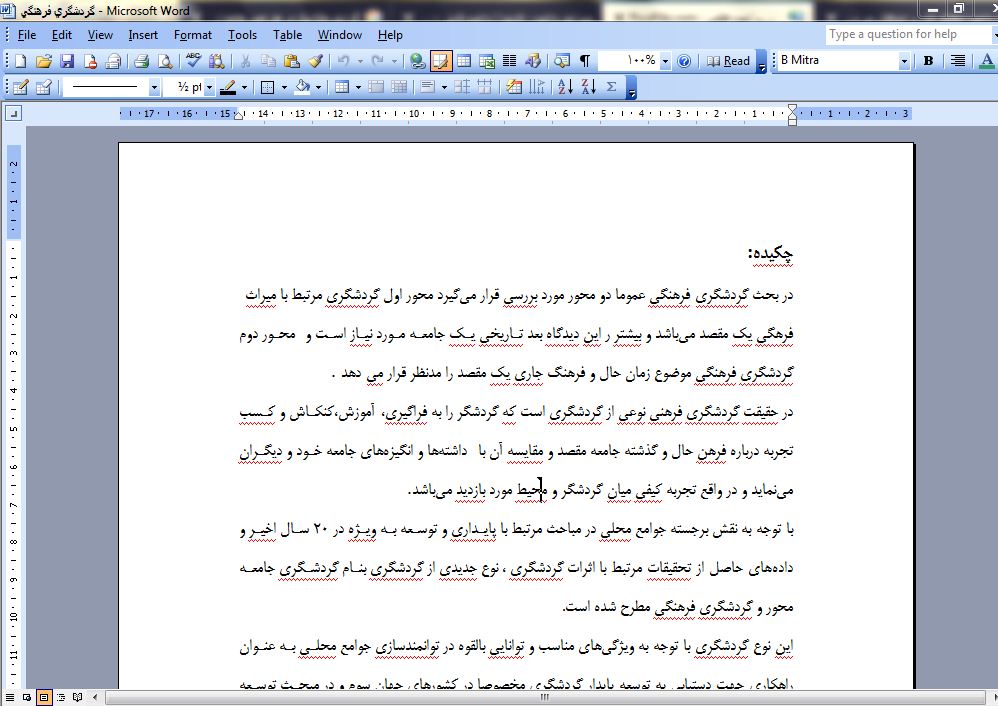
Task: Run the Spelling and Grammar check
Action: [194, 61]
